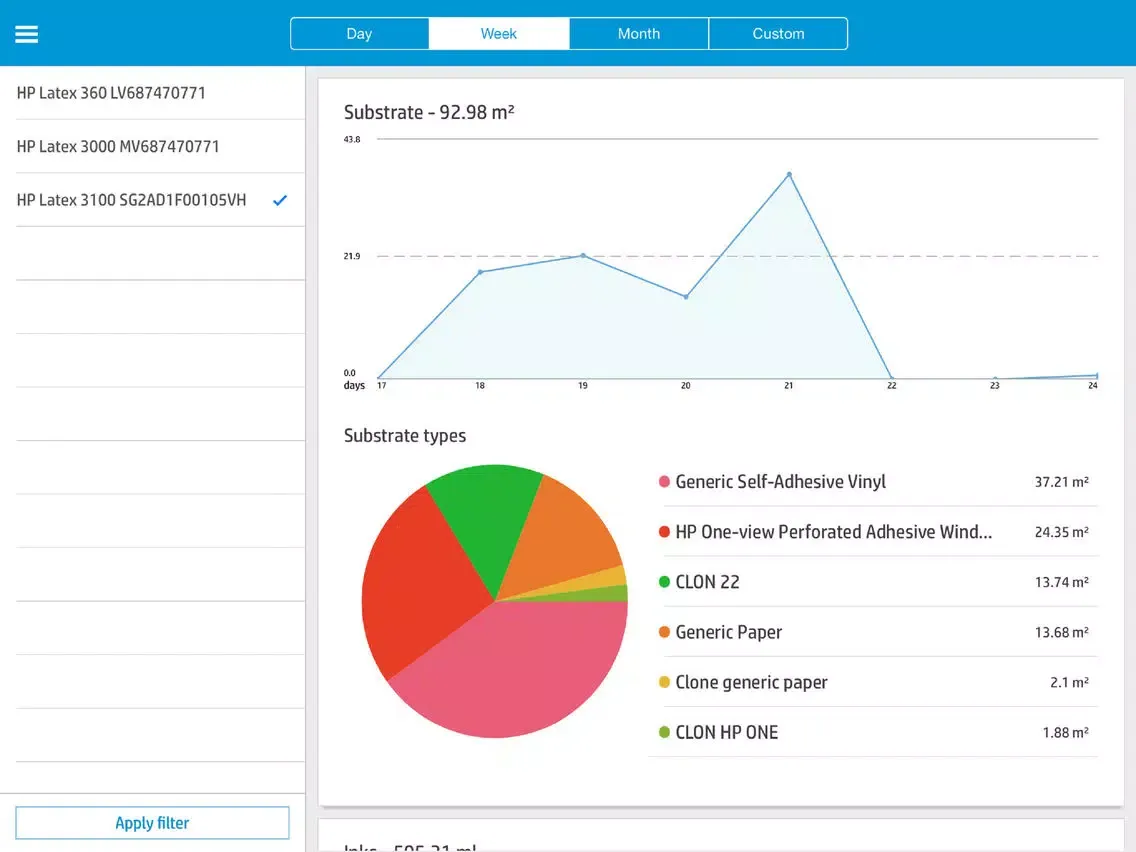Screen dimensions: 1136x852
Task: Open the Generic Paper substrate row
Action: tap(872, 632)
